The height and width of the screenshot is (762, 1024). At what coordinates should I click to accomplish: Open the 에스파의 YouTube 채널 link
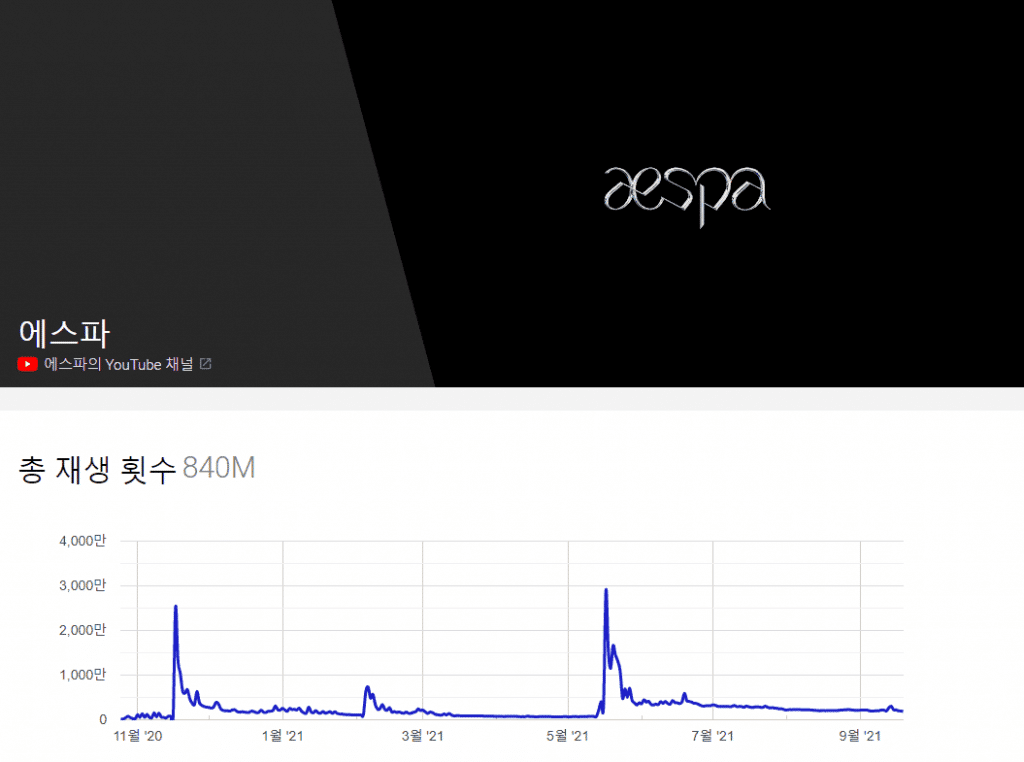(x=119, y=364)
